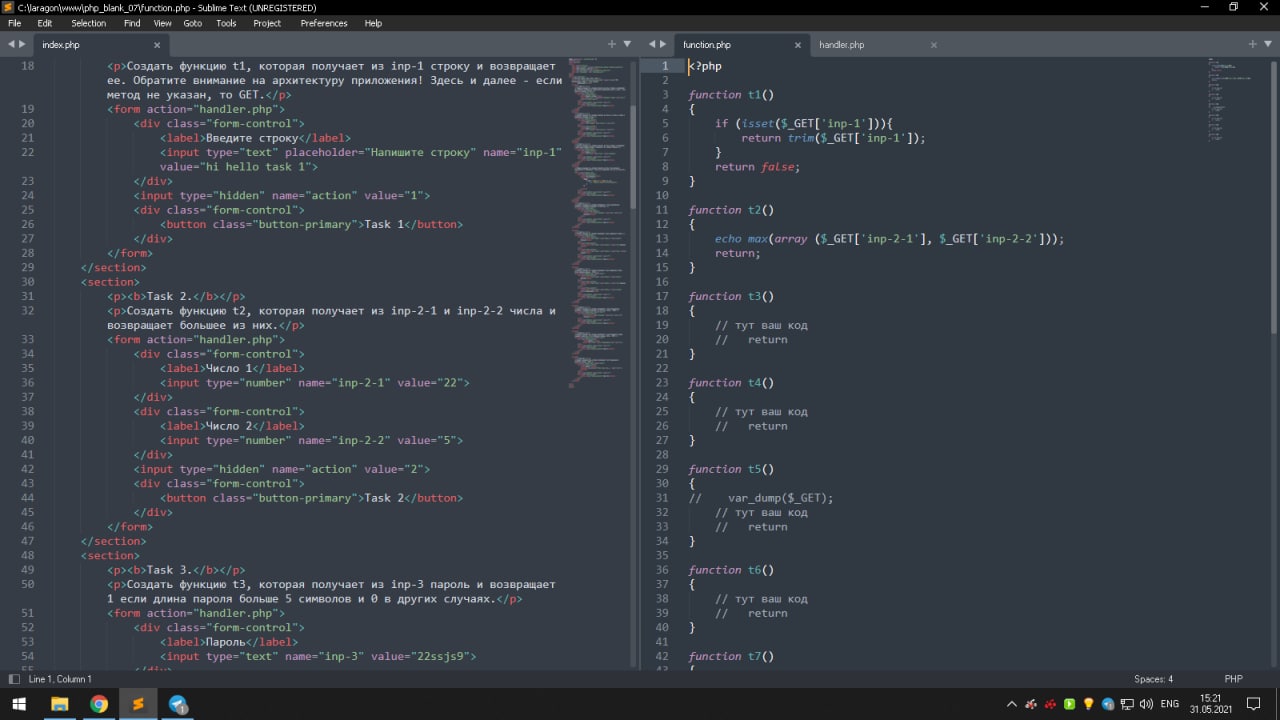The height and width of the screenshot is (720, 1280).
Task: Go to next tab in right pane
Action: click(x=663, y=44)
